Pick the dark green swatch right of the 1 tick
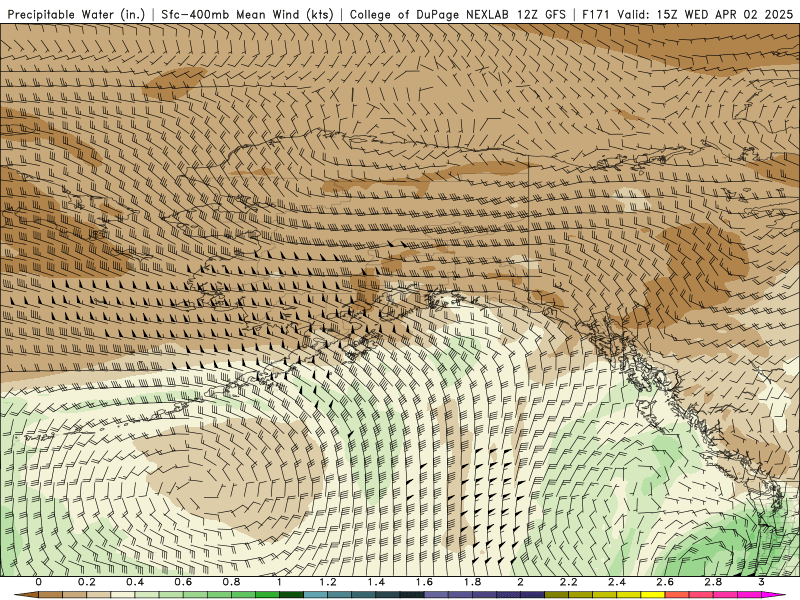Viewport: 800px width, 600px height. (292, 595)
